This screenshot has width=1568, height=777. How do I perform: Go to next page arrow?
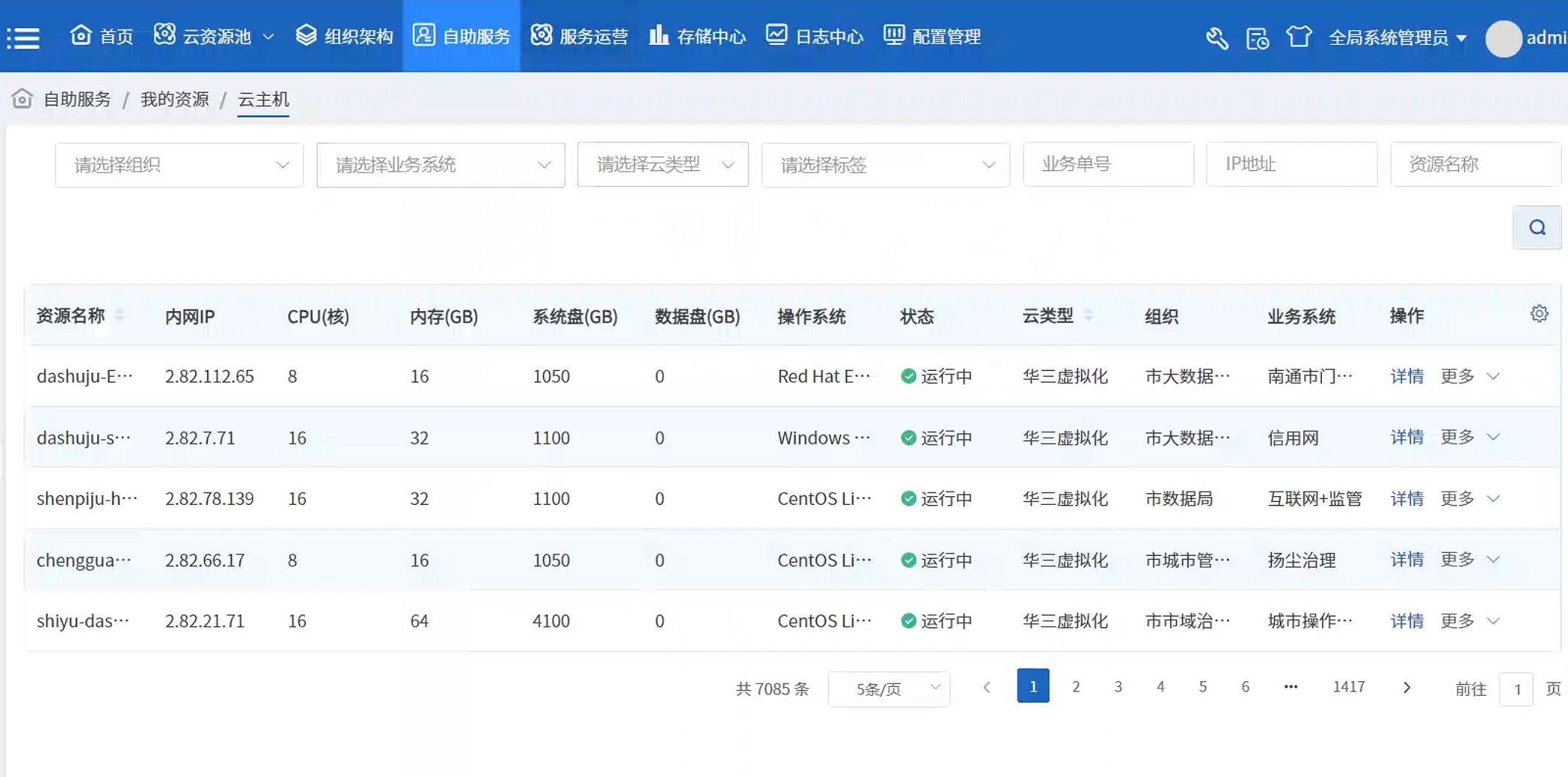point(1407,687)
